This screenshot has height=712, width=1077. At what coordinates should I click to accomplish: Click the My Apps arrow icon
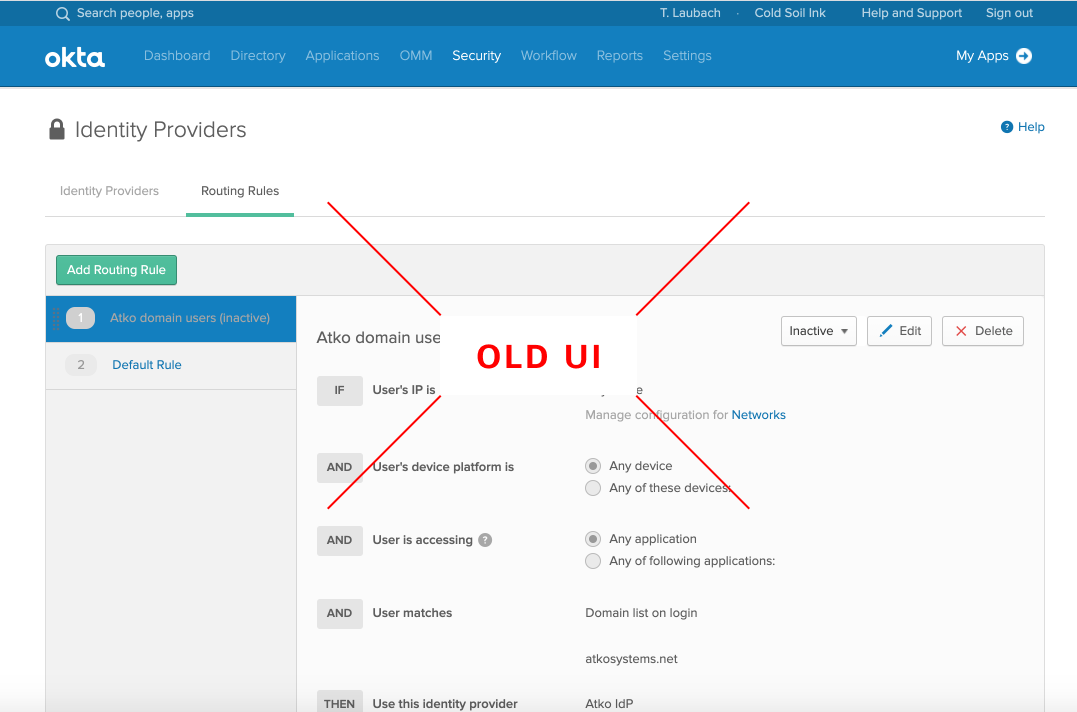coord(1024,56)
